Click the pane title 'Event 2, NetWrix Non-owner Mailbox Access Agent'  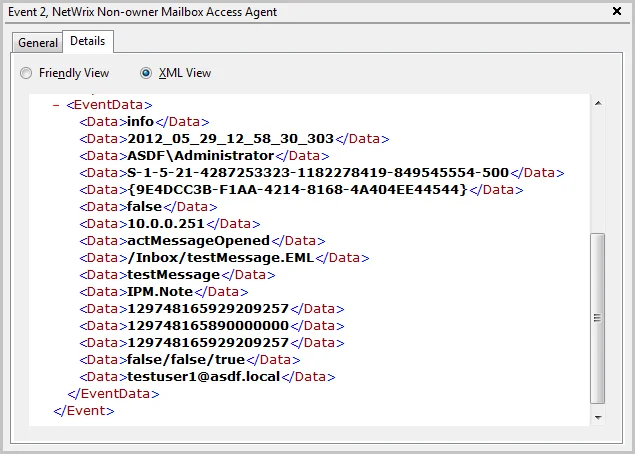[143, 12]
